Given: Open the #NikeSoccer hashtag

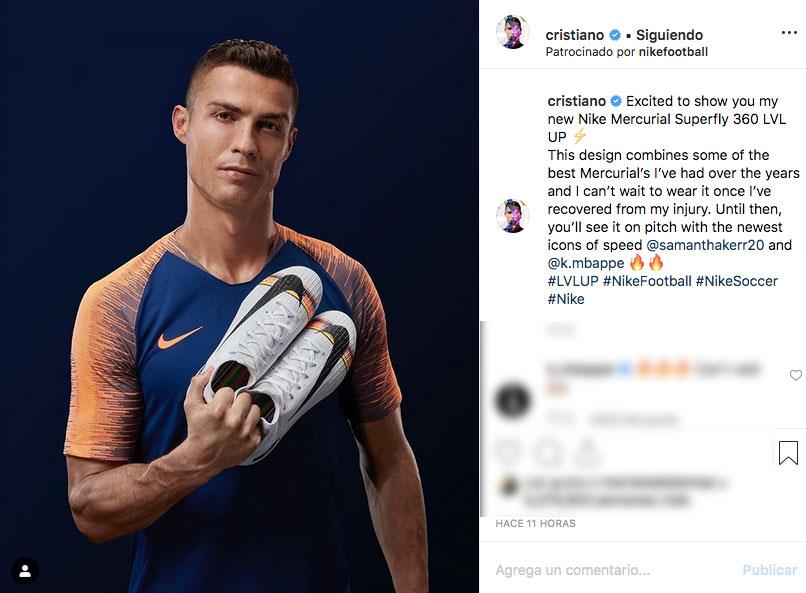Looking at the screenshot, I should coord(737,281).
